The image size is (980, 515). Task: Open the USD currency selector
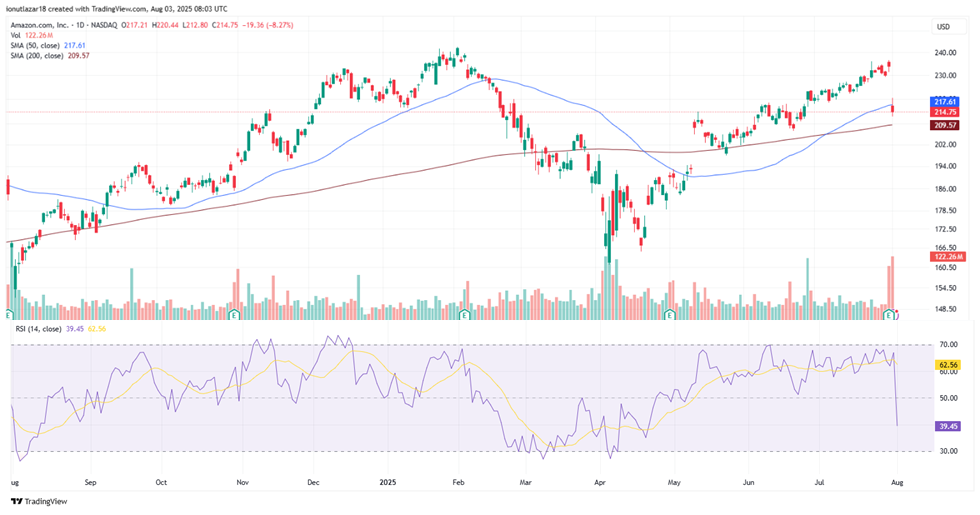click(939, 27)
